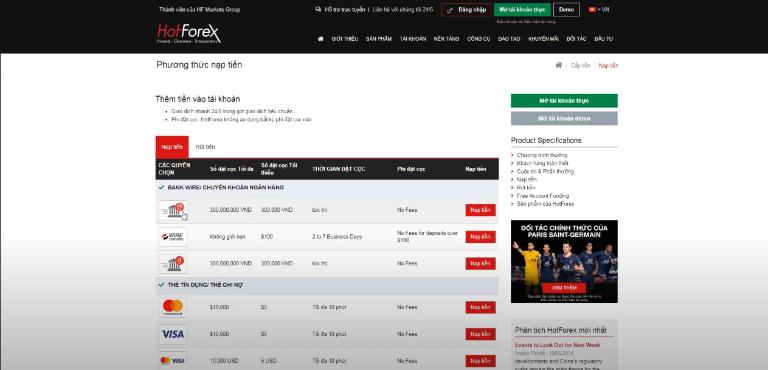Viewport: 768px width, 370px height.
Task: Open the Khách hàng thân thiết link
Action: coord(542,163)
